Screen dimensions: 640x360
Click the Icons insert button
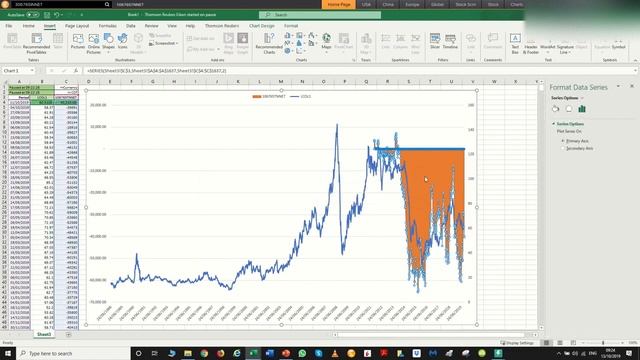tap(122, 42)
